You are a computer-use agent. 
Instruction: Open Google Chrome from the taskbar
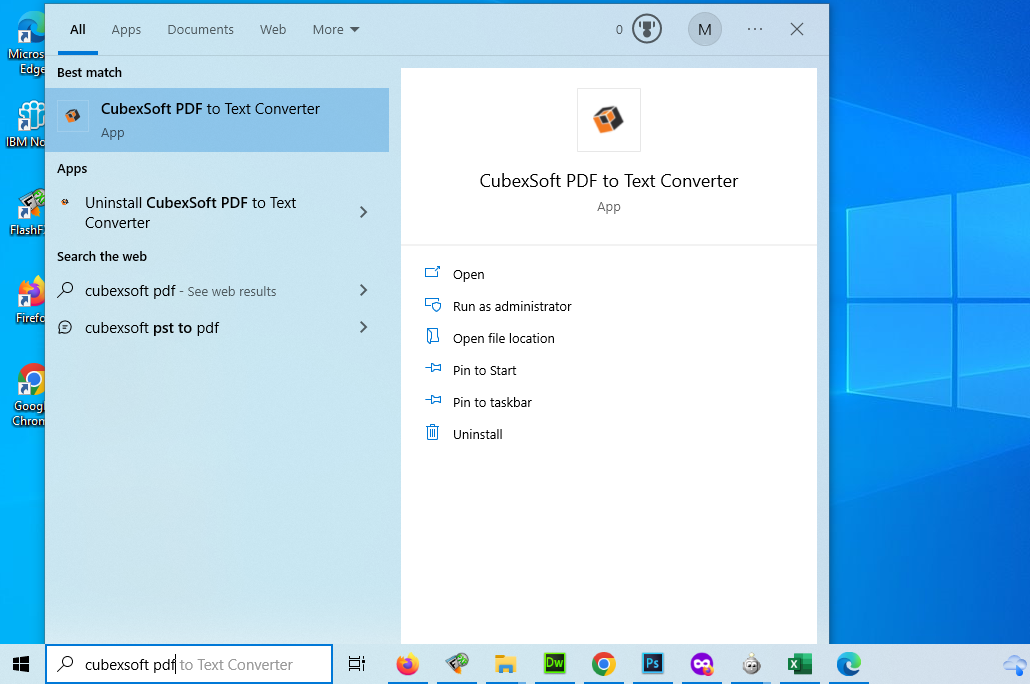604,664
